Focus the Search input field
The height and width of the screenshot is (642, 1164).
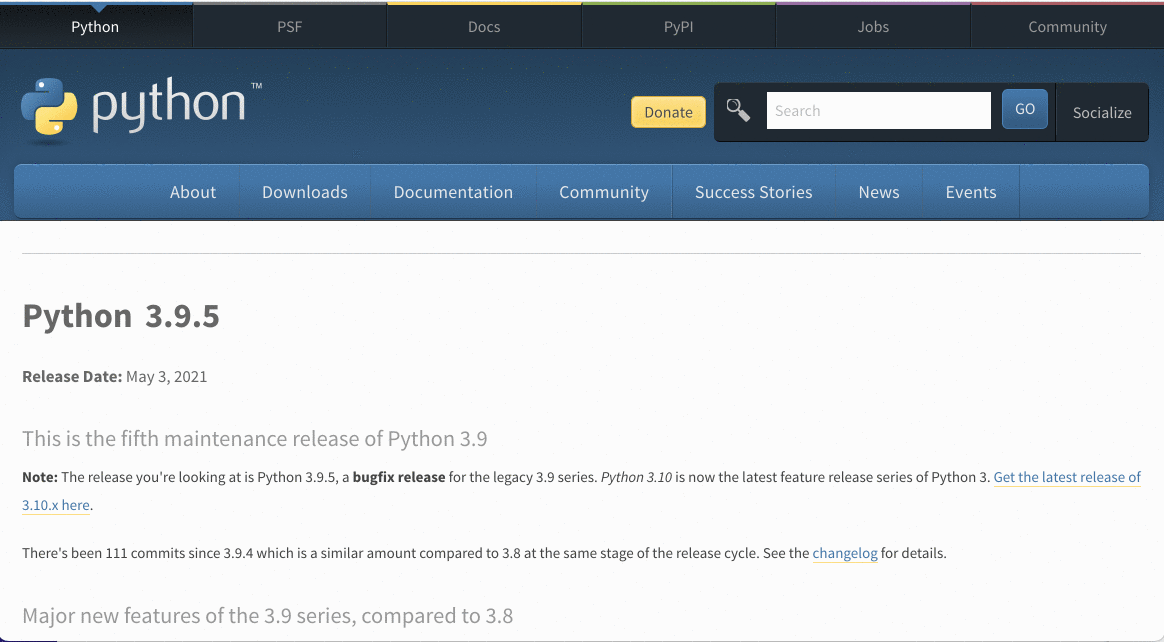pos(878,111)
